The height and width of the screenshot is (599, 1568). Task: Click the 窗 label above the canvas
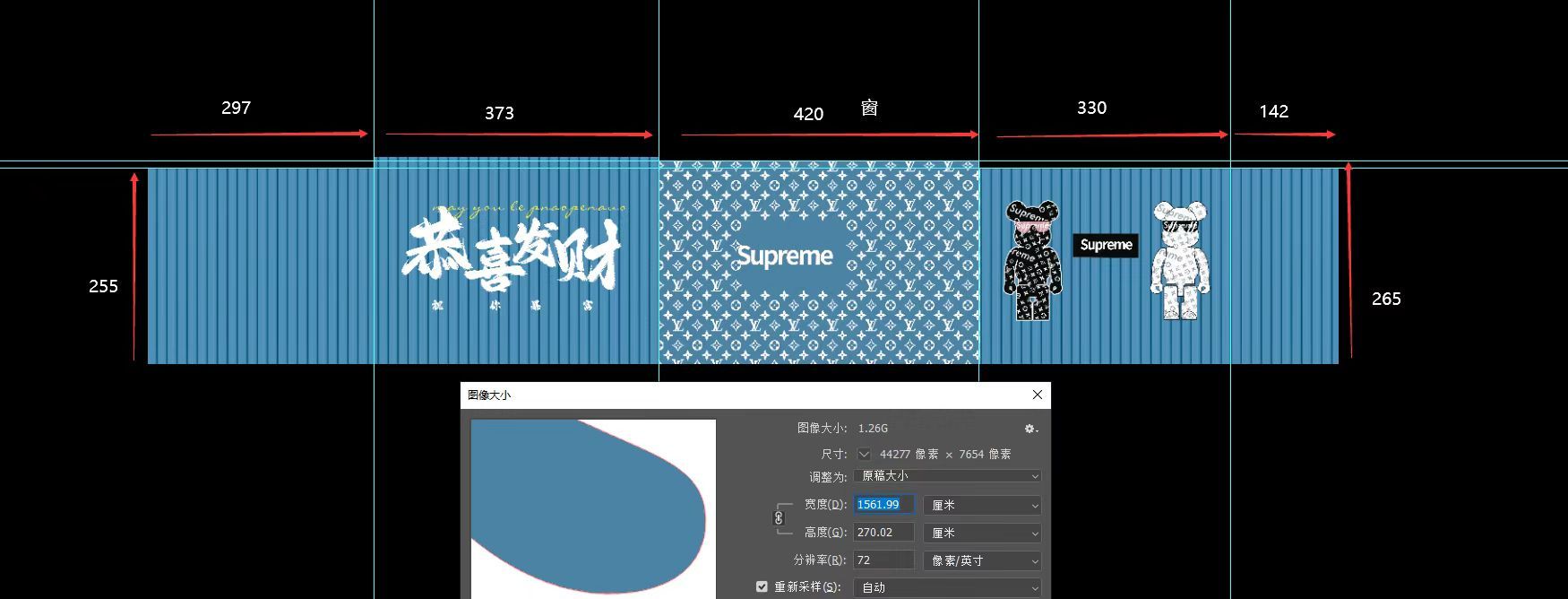(x=869, y=109)
